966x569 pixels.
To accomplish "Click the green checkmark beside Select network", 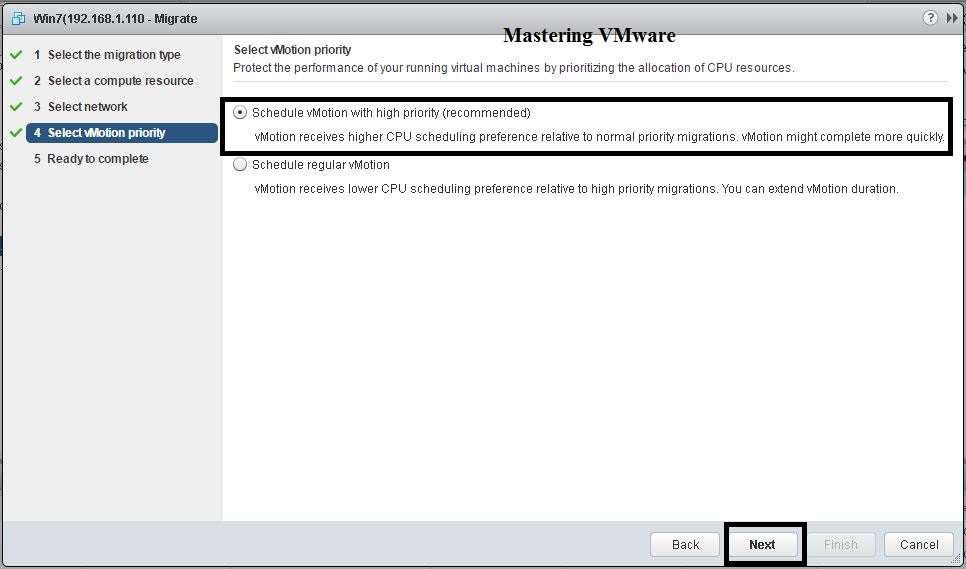I will pyautogui.click(x=16, y=107).
